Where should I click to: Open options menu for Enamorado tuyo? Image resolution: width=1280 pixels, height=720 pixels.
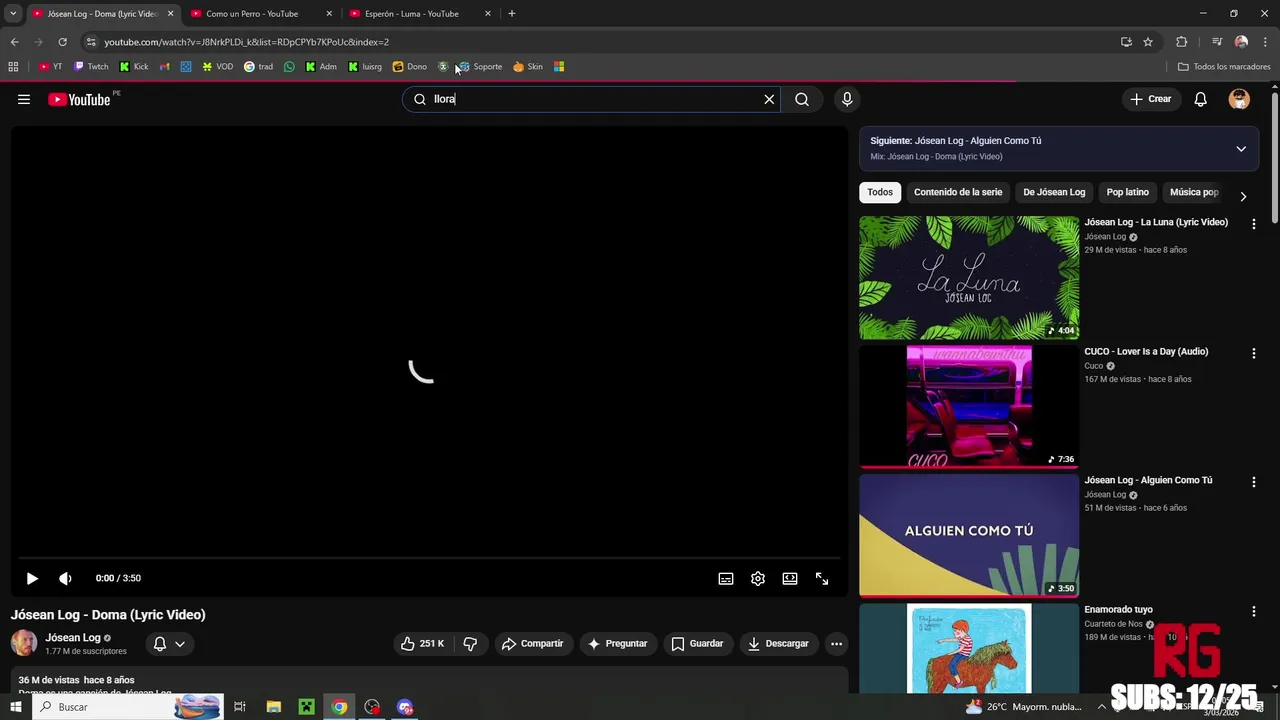tap(1253, 611)
